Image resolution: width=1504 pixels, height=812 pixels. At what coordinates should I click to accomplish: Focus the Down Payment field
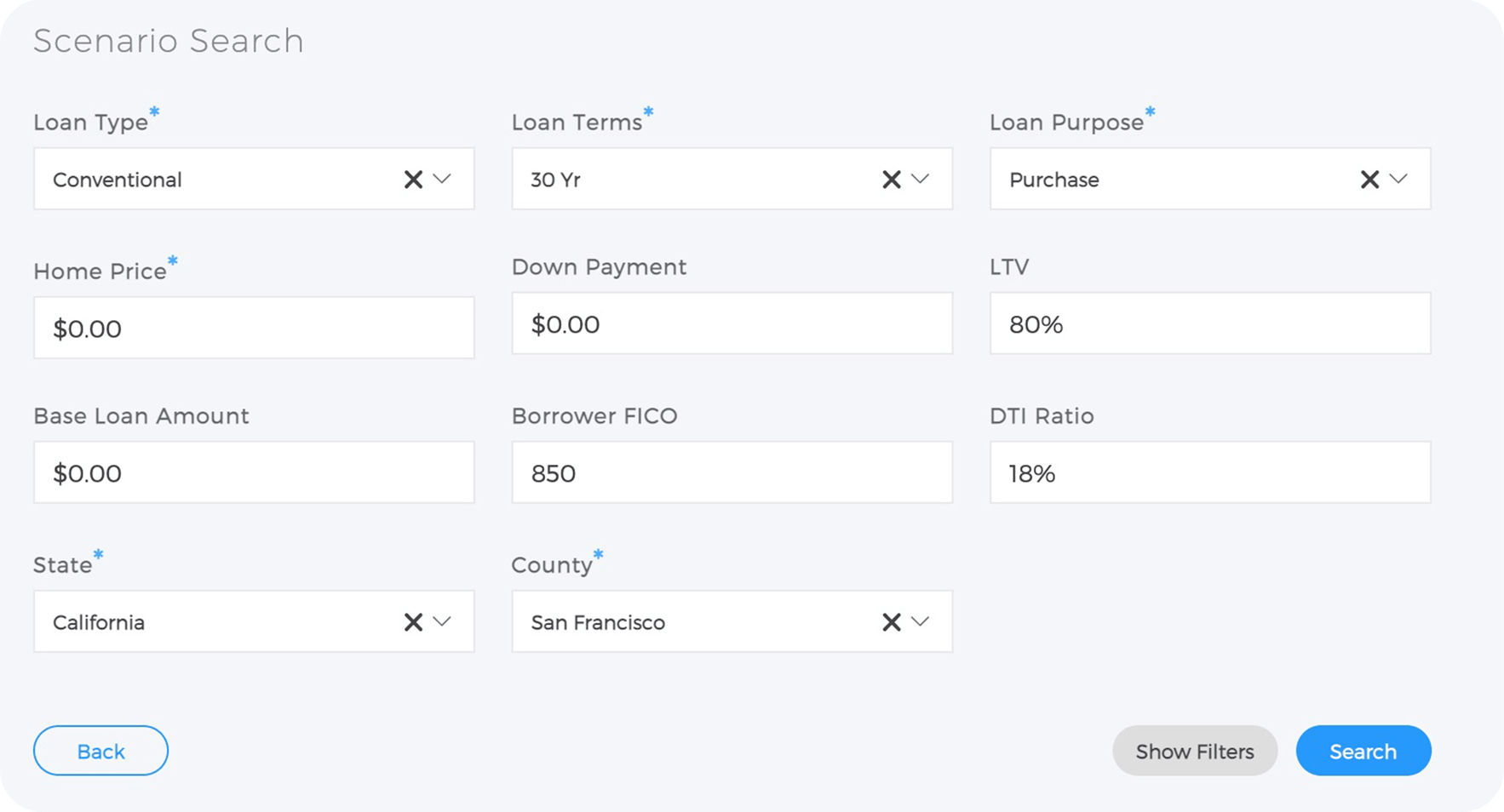click(732, 323)
